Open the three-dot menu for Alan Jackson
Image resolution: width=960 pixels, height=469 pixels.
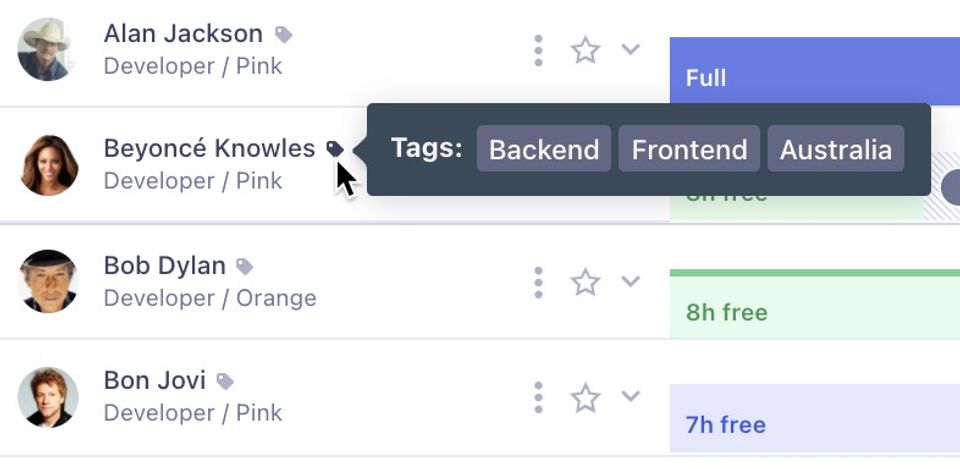[538, 50]
